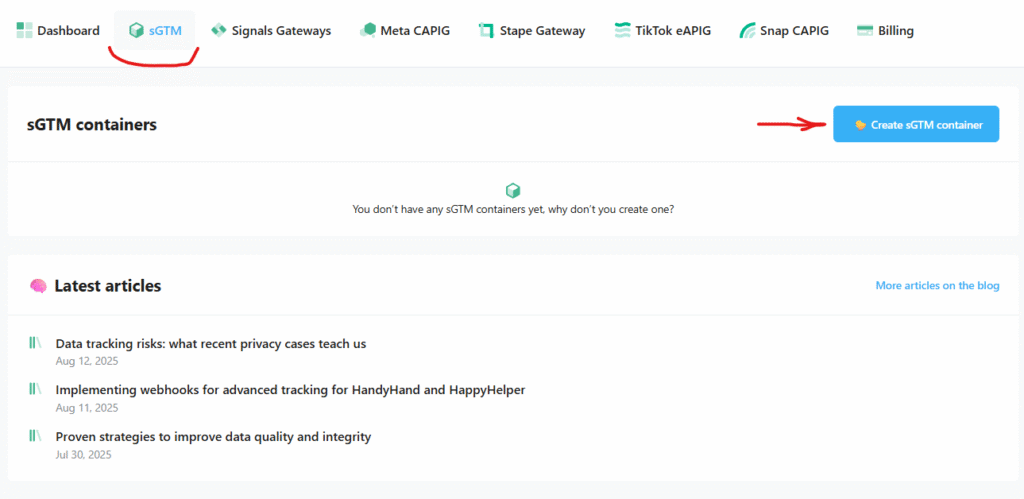1024x499 pixels.
Task: Open the Implementing webhooks article
Action: (x=290, y=390)
